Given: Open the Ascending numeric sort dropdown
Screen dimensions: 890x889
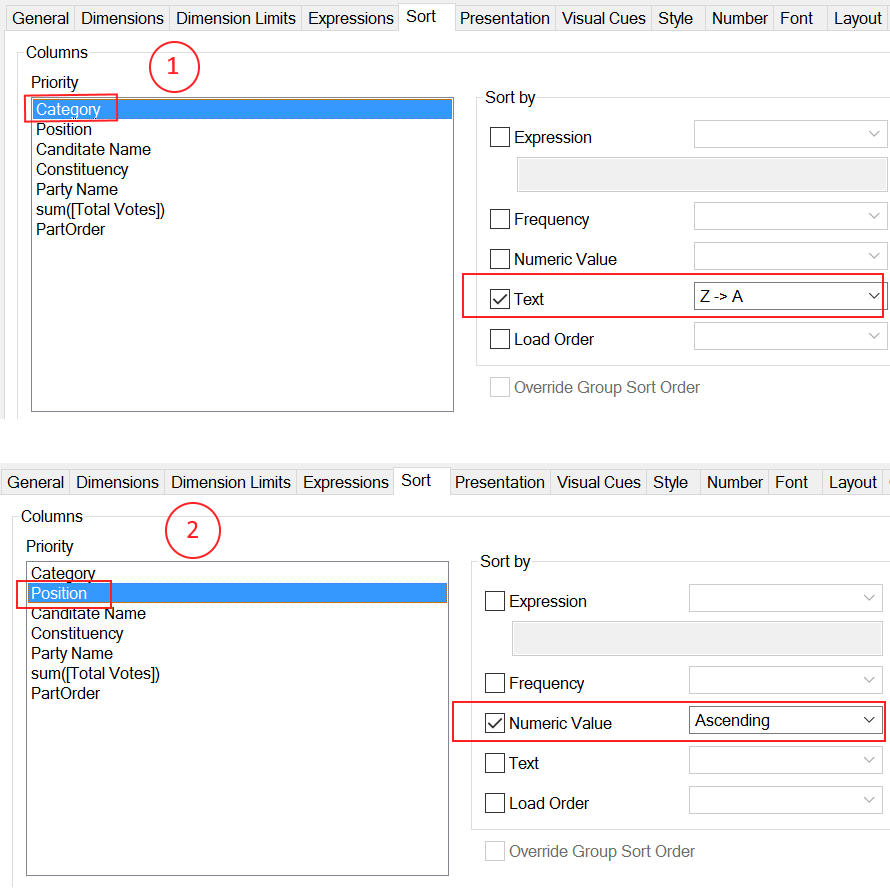Looking at the screenshot, I should [784, 721].
